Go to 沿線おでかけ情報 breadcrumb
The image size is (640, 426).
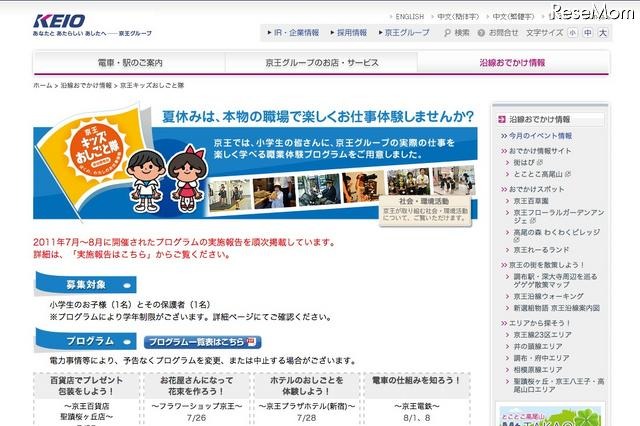tap(86, 85)
